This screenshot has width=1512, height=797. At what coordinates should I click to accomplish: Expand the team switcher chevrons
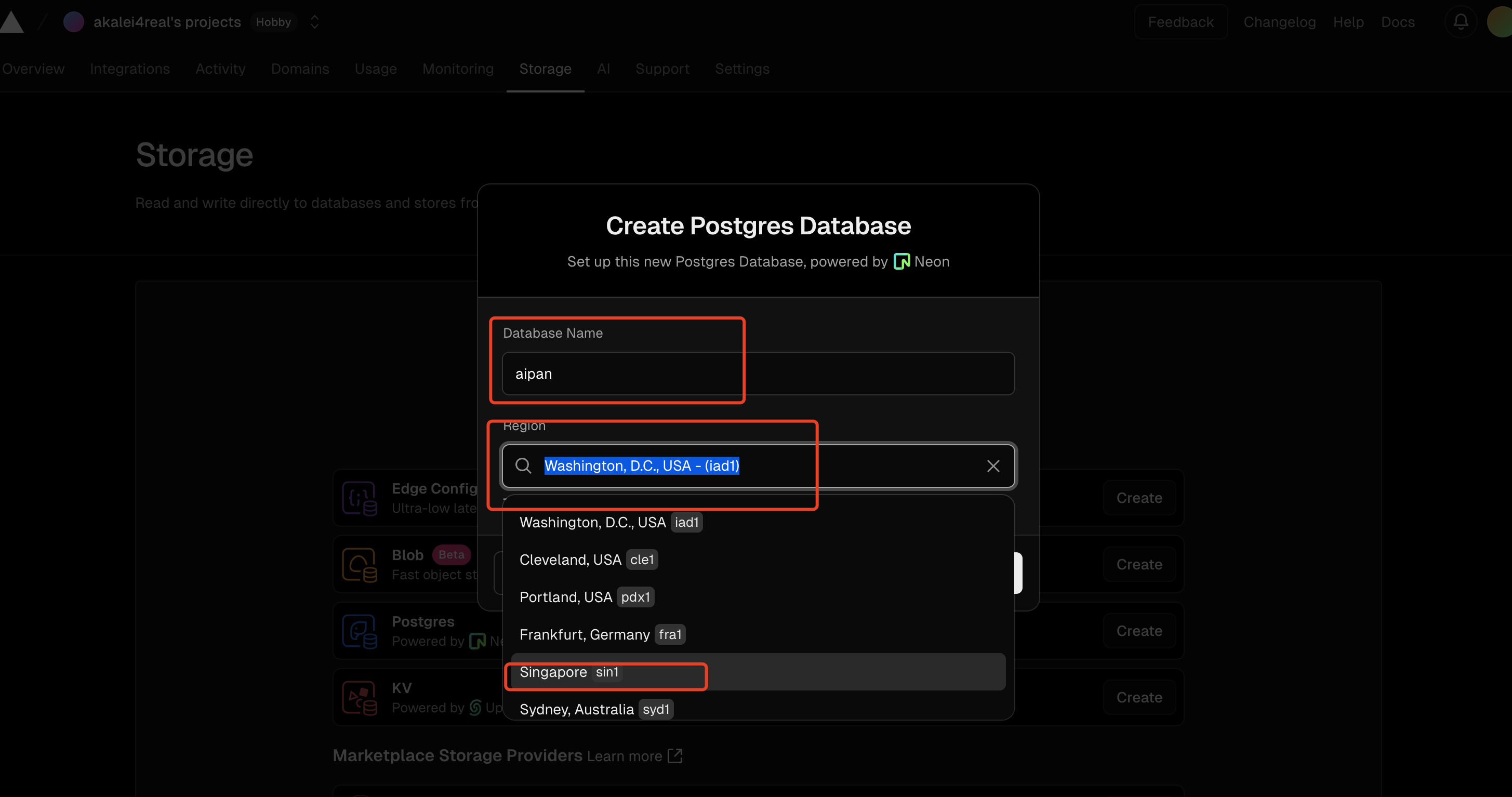[x=314, y=22]
